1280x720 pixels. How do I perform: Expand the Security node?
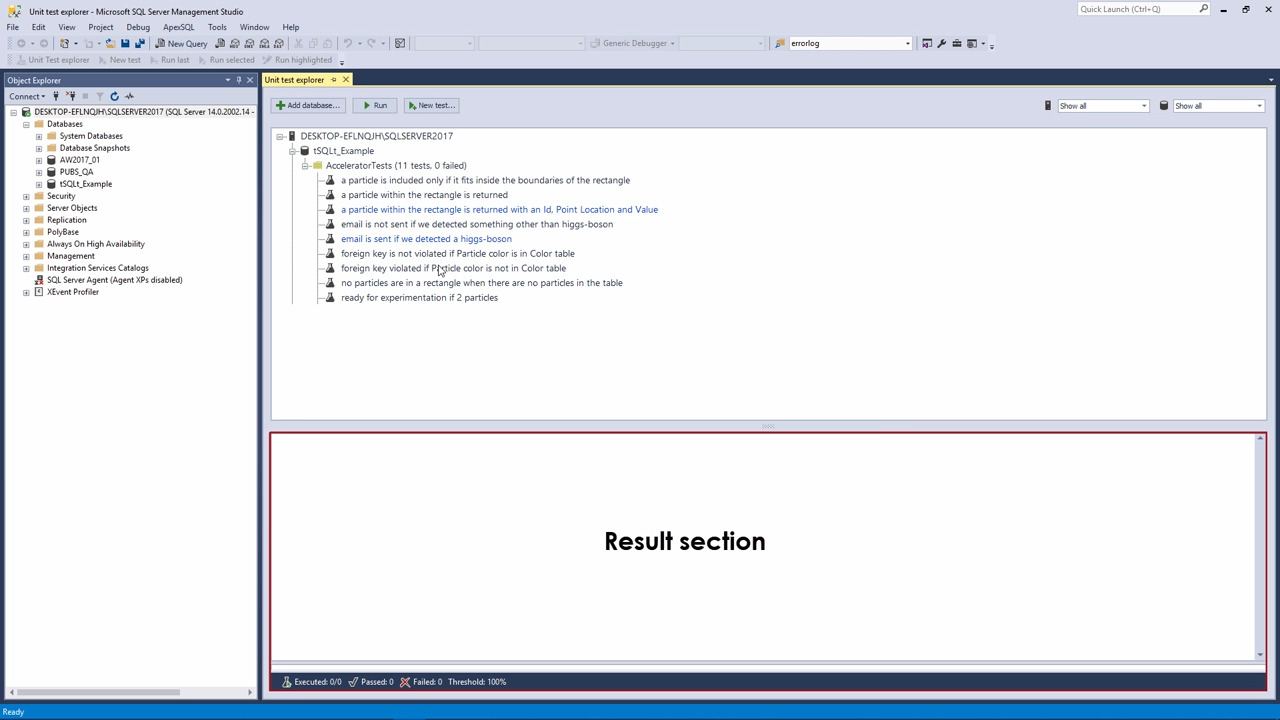click(x=26, y=196)
